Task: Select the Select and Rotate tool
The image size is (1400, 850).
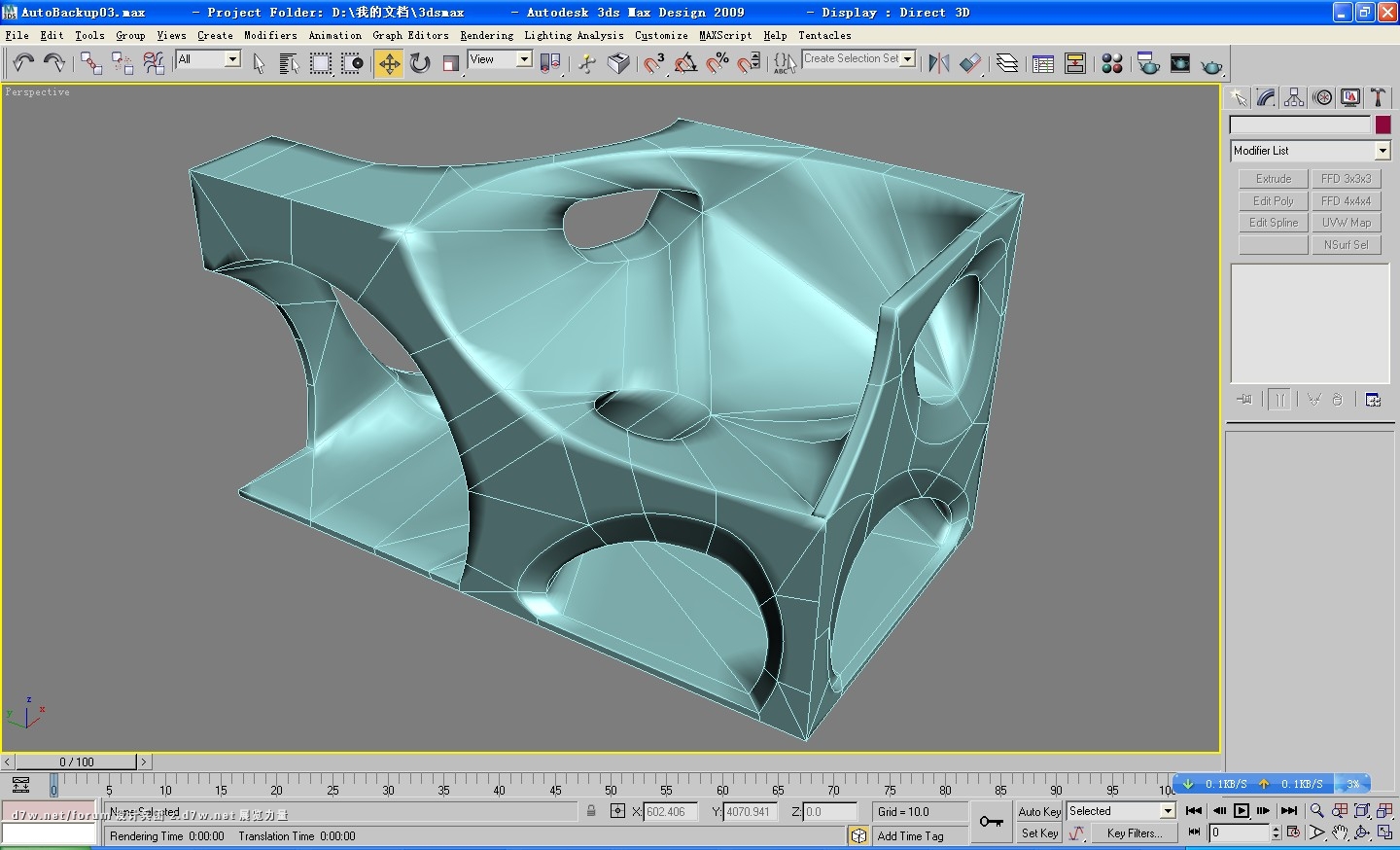Action: point(420,63)
